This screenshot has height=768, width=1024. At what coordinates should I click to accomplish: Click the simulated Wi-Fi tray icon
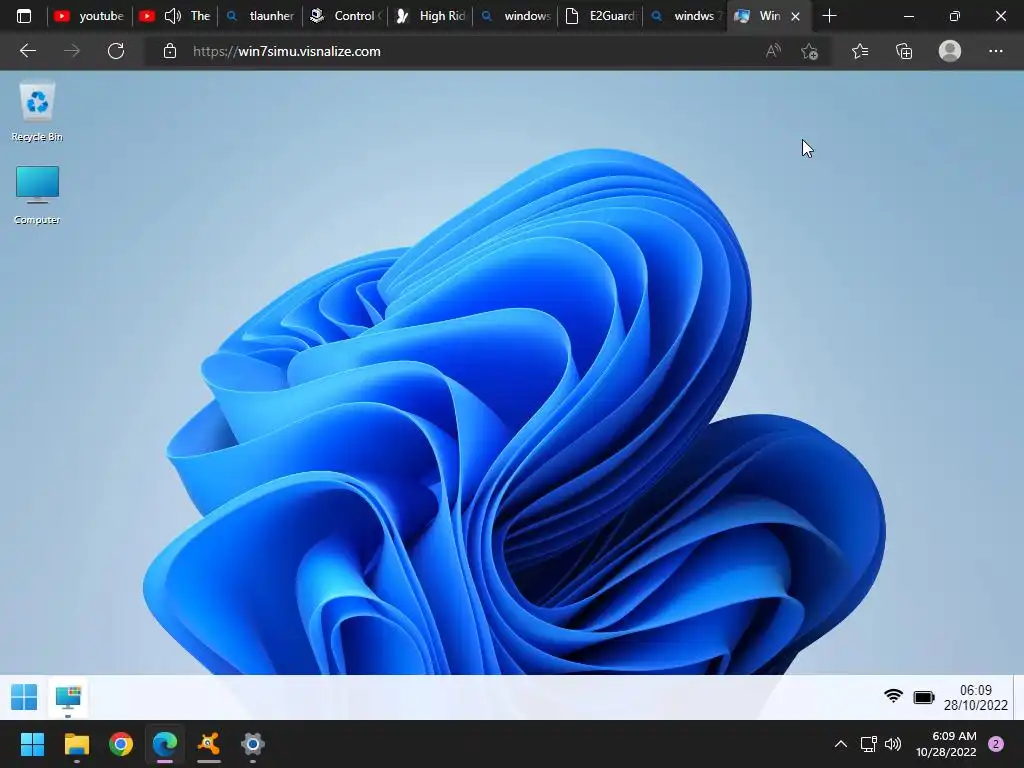(893, 696)
